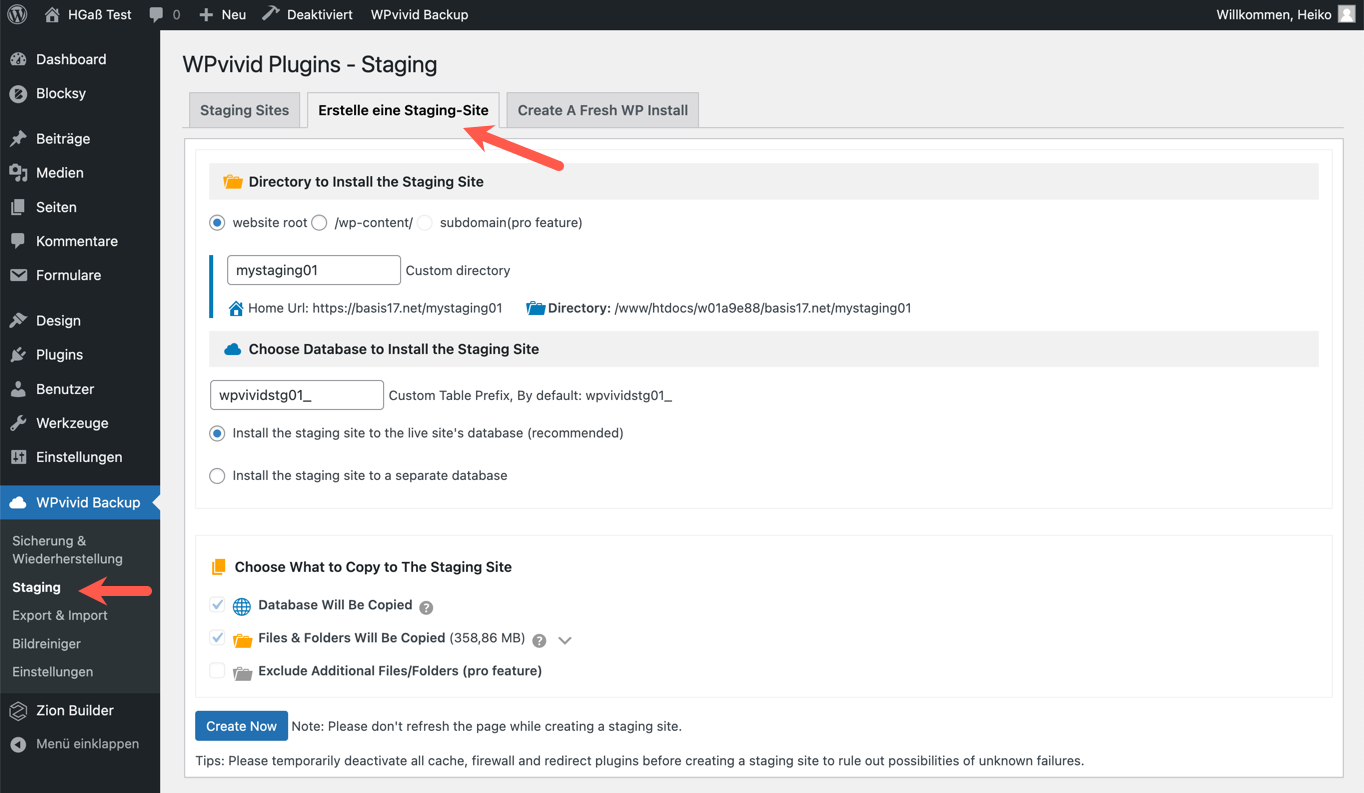Click the Dashboard gauge icon
The image size is (1364, 793).
(x=18, y=59)
